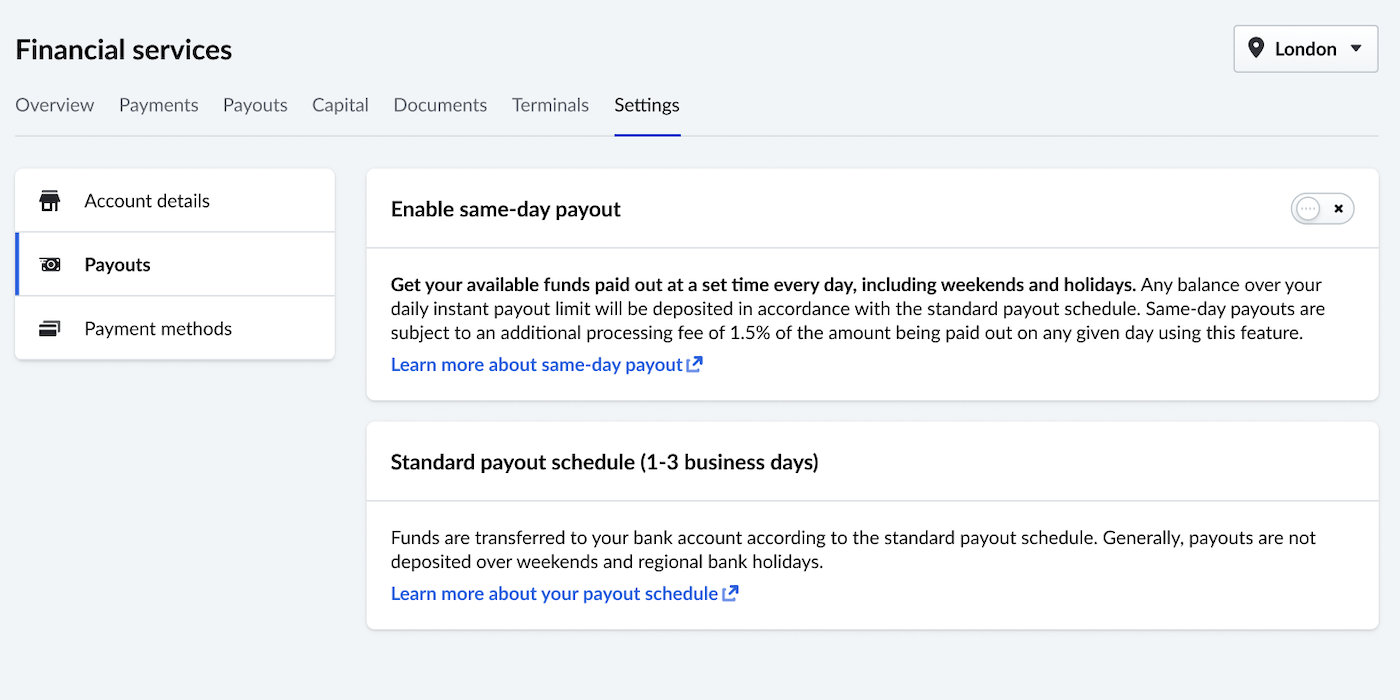Open Payment methods in the settings sidebar
Image resolution: width=1400 pixels, height=700 pixels.
(158, 329)
